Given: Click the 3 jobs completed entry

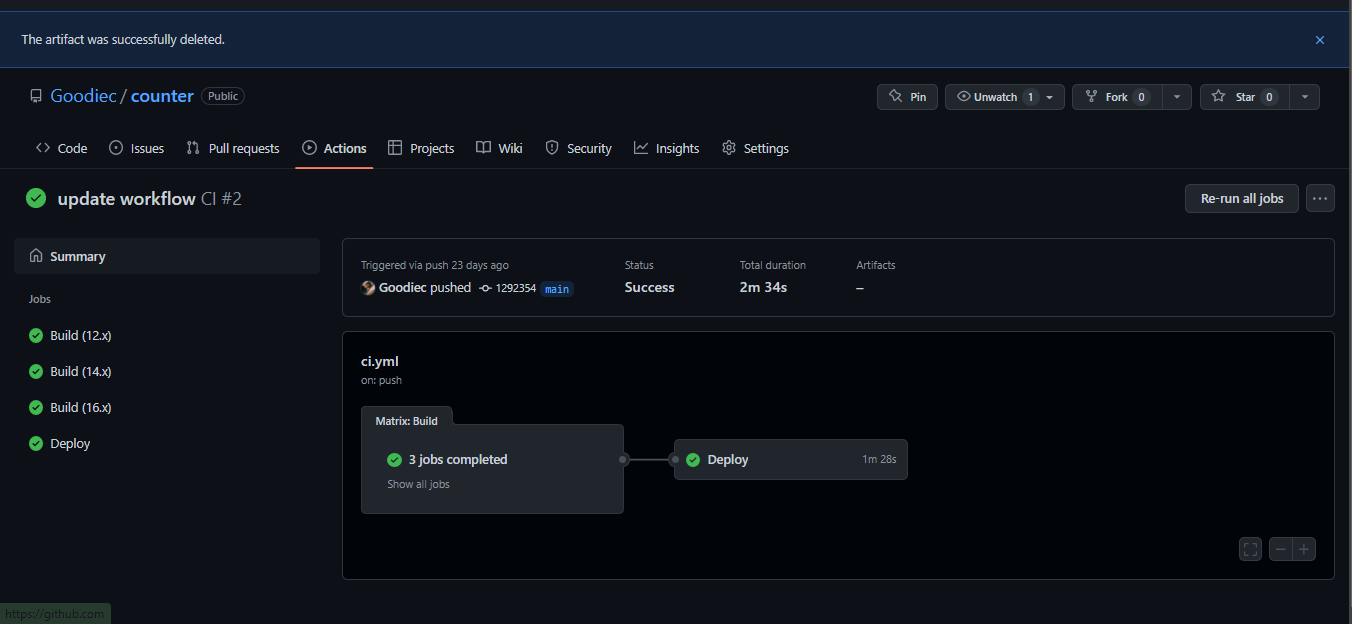Looking at the screenshot, I should [x=458, y=460].
